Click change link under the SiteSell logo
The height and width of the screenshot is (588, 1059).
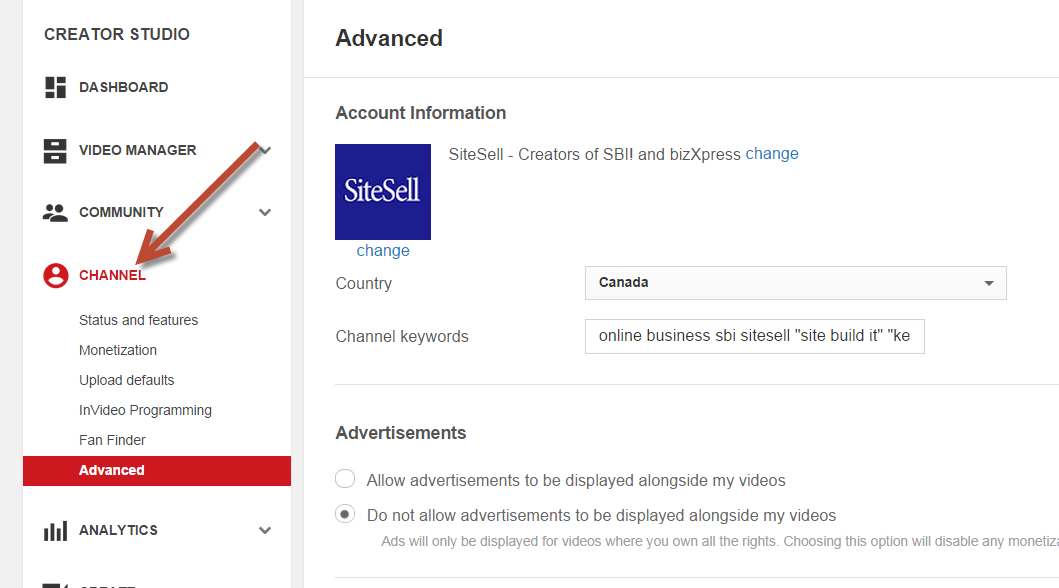pyautogui.click(x=383, y=250)
